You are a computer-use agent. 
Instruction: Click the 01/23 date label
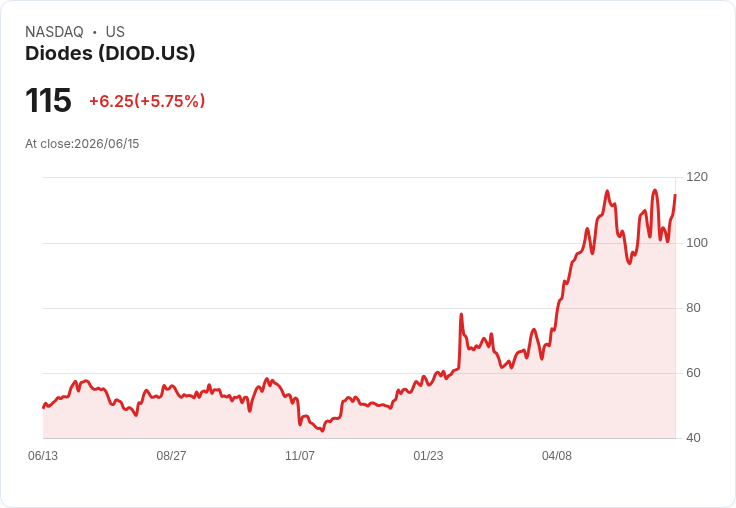(428, 456)
